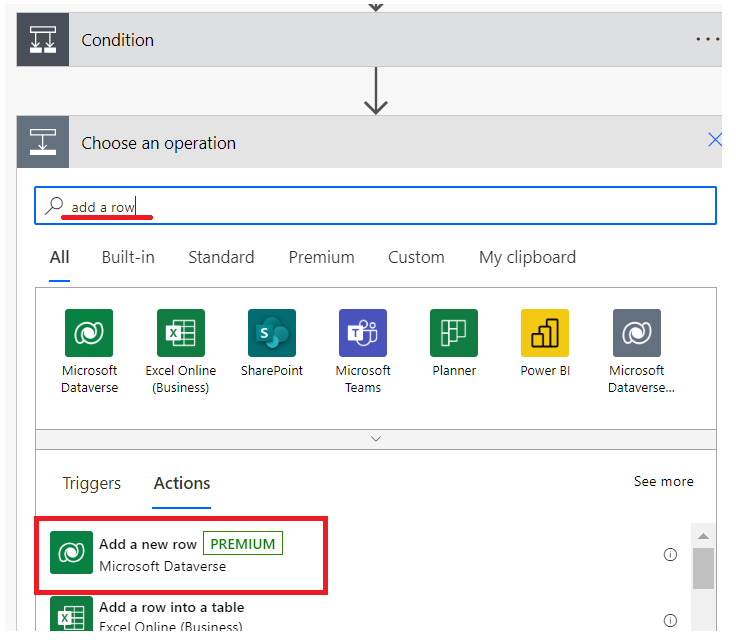Show info for Add a row into a table
736x642 pixels.
coord(670,620)
